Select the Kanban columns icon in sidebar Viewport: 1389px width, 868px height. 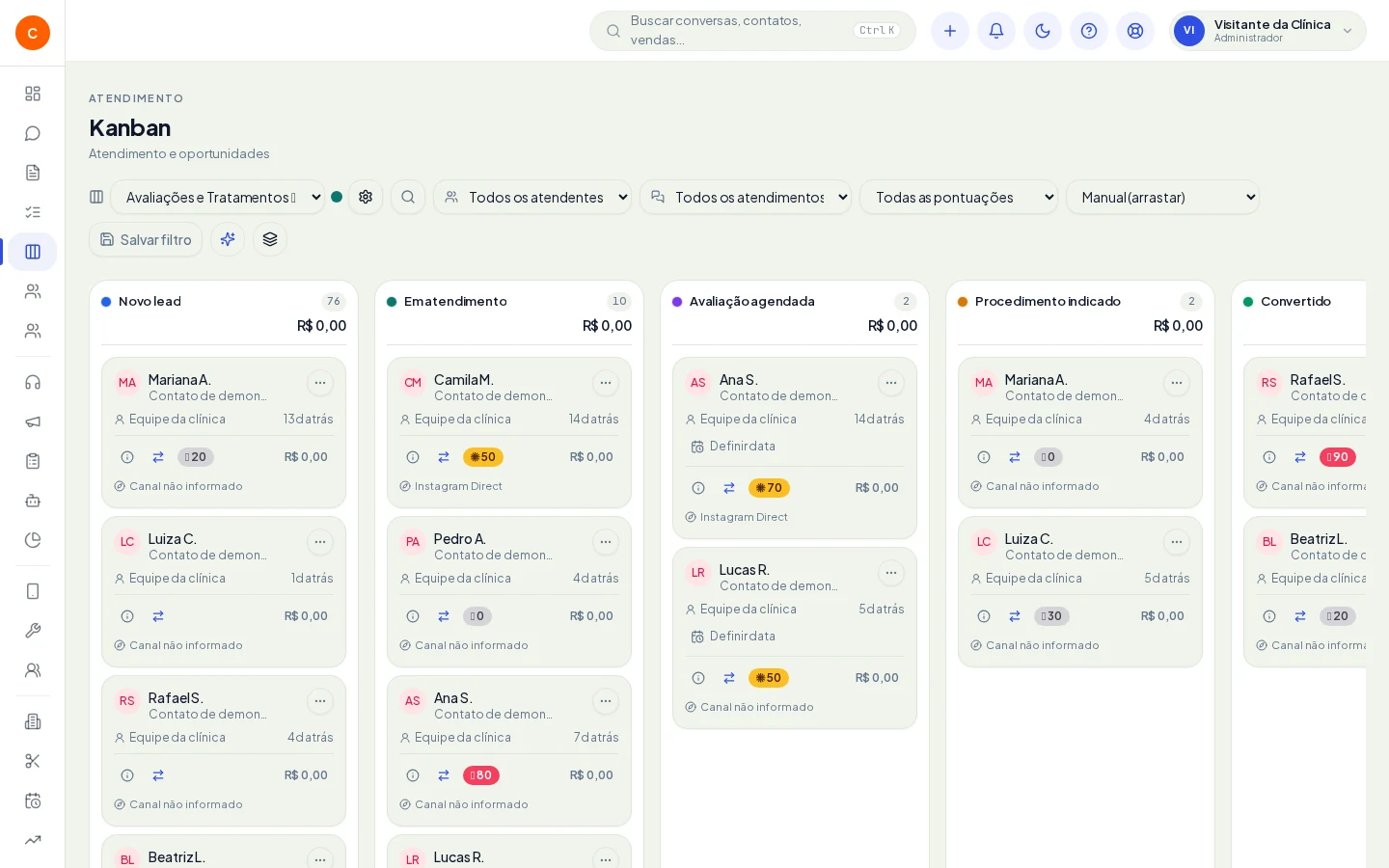click(33, 252)
